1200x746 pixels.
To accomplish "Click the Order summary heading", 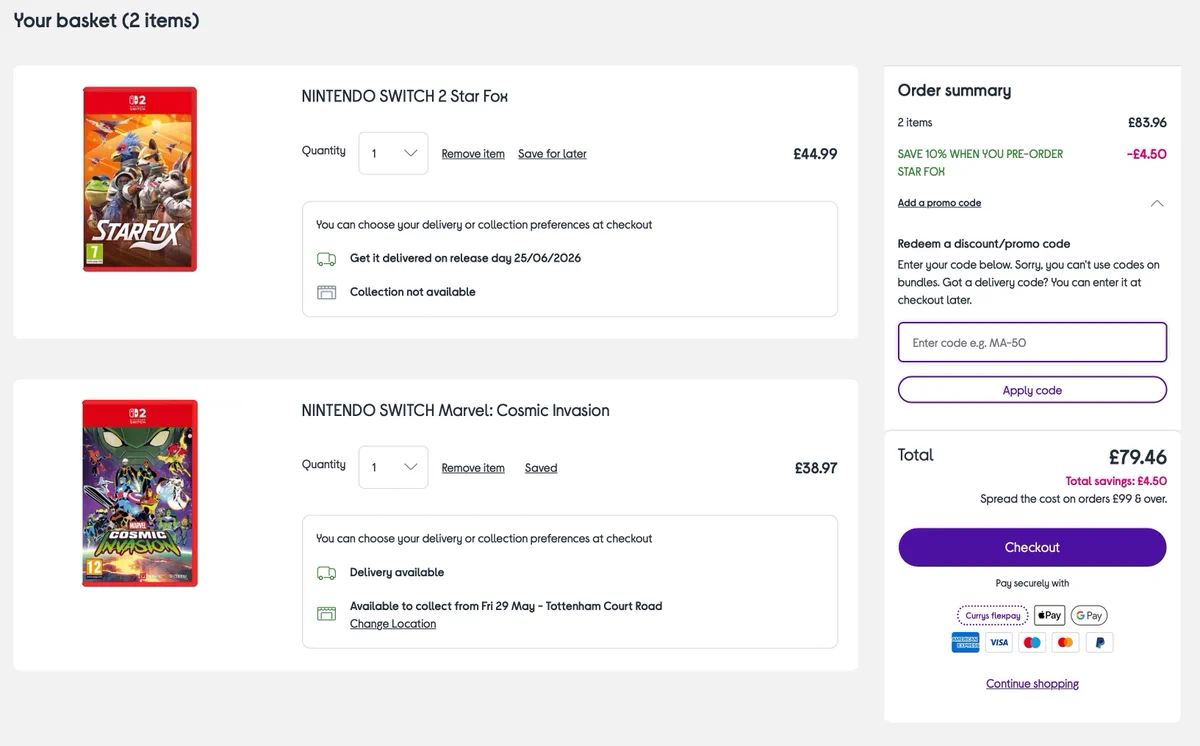I will coord(954,91).
